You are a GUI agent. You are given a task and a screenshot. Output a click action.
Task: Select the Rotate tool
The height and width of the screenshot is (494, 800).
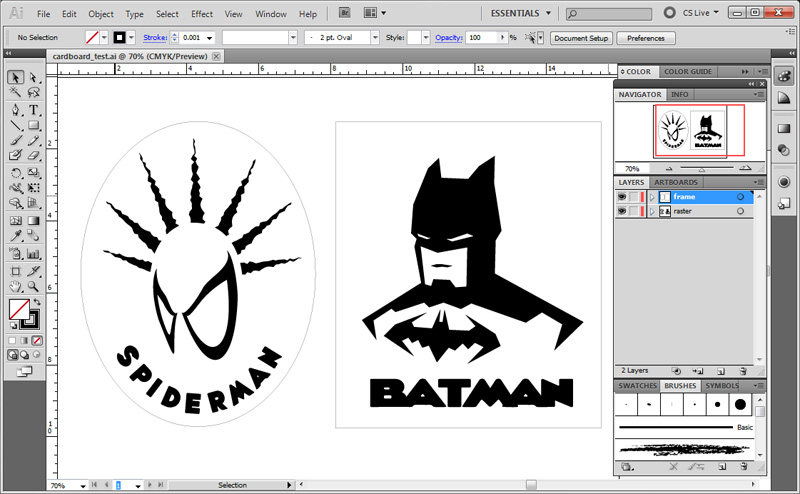[15, 173]
